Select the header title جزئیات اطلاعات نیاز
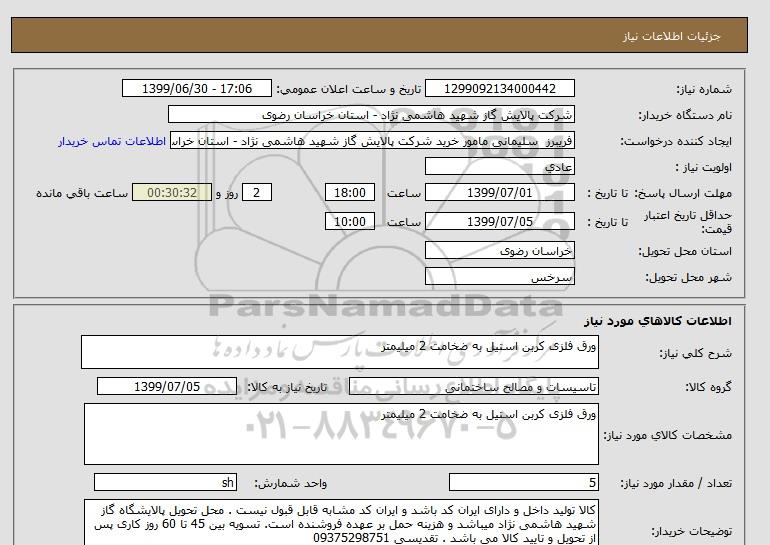The height and width of the screenshot is (545, 770). [x=671, y=36]
